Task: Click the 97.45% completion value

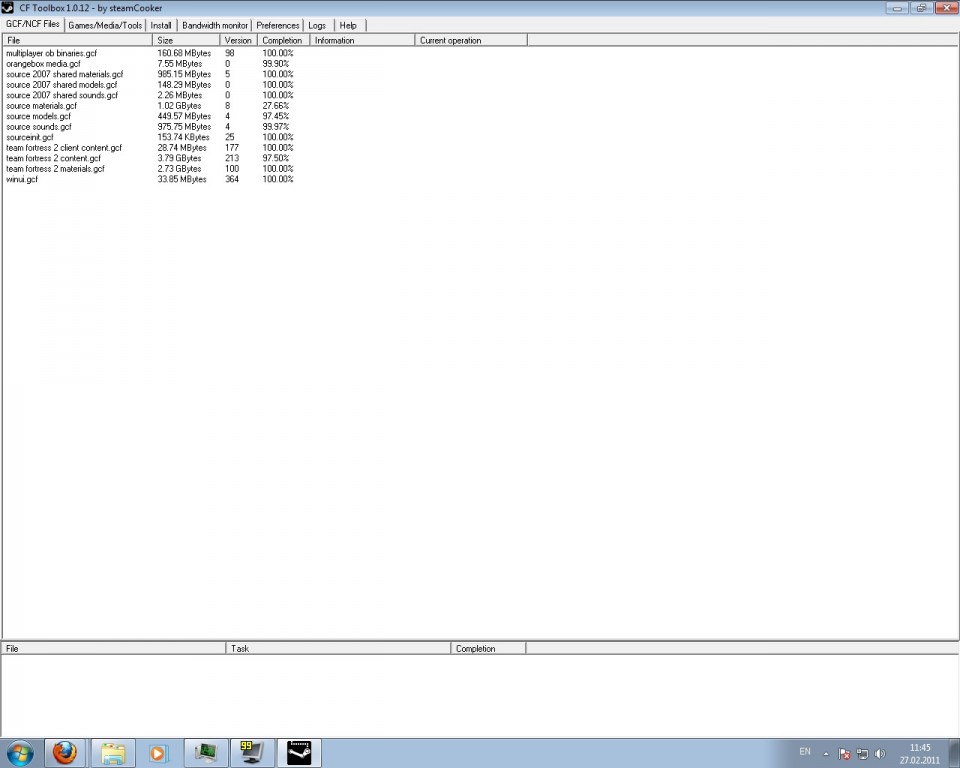Action: 276,116
